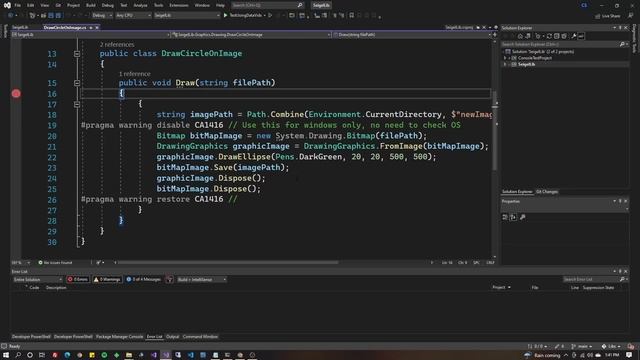This screenshot has width=640, height=360.
Task: Toggle auto-hide pin of Solution Explorer
Action: (620, 28)
